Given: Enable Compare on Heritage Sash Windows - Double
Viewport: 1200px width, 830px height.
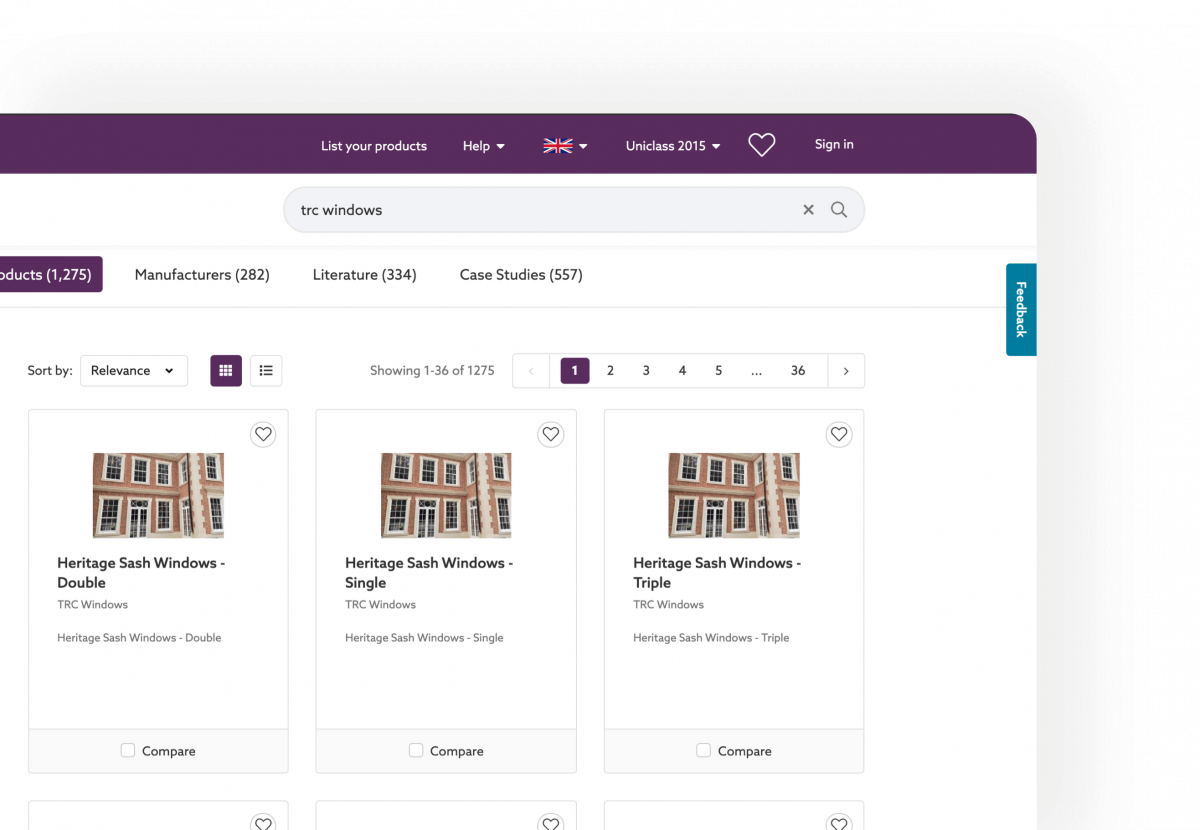Looking at the screenshot, I should 127,749.
